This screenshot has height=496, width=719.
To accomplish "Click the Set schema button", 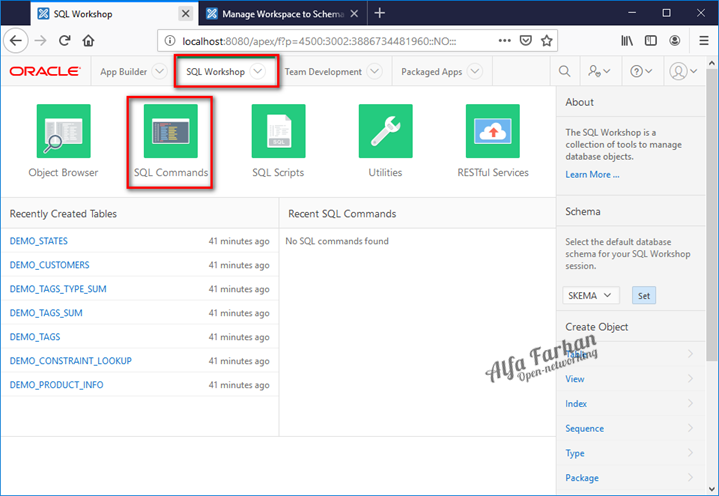I will click(x=644, y=295).
